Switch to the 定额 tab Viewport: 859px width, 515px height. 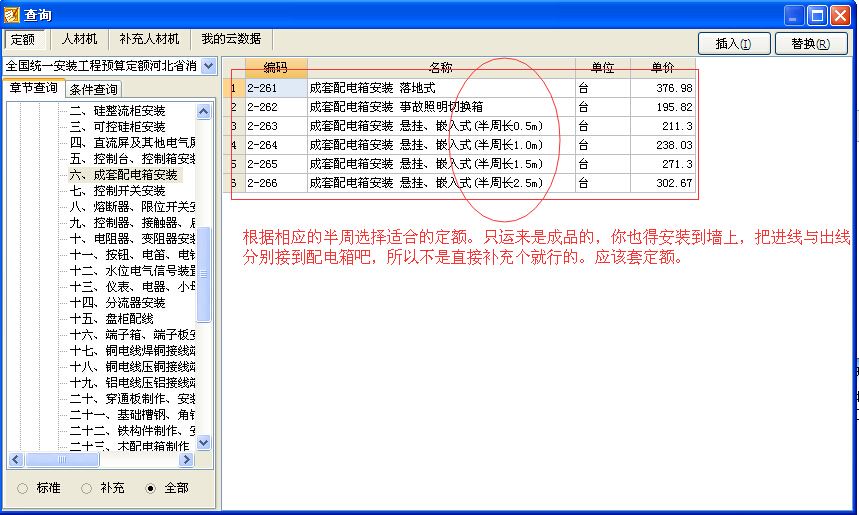(23, 39)
